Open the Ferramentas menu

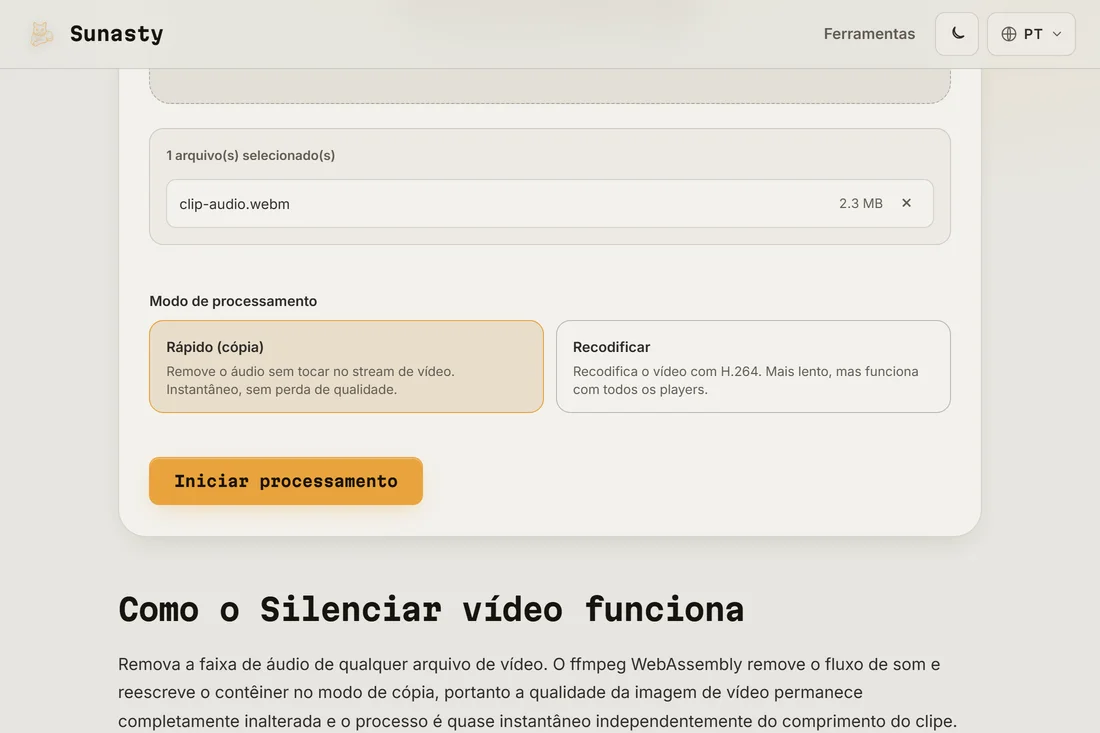coord(868,34)
